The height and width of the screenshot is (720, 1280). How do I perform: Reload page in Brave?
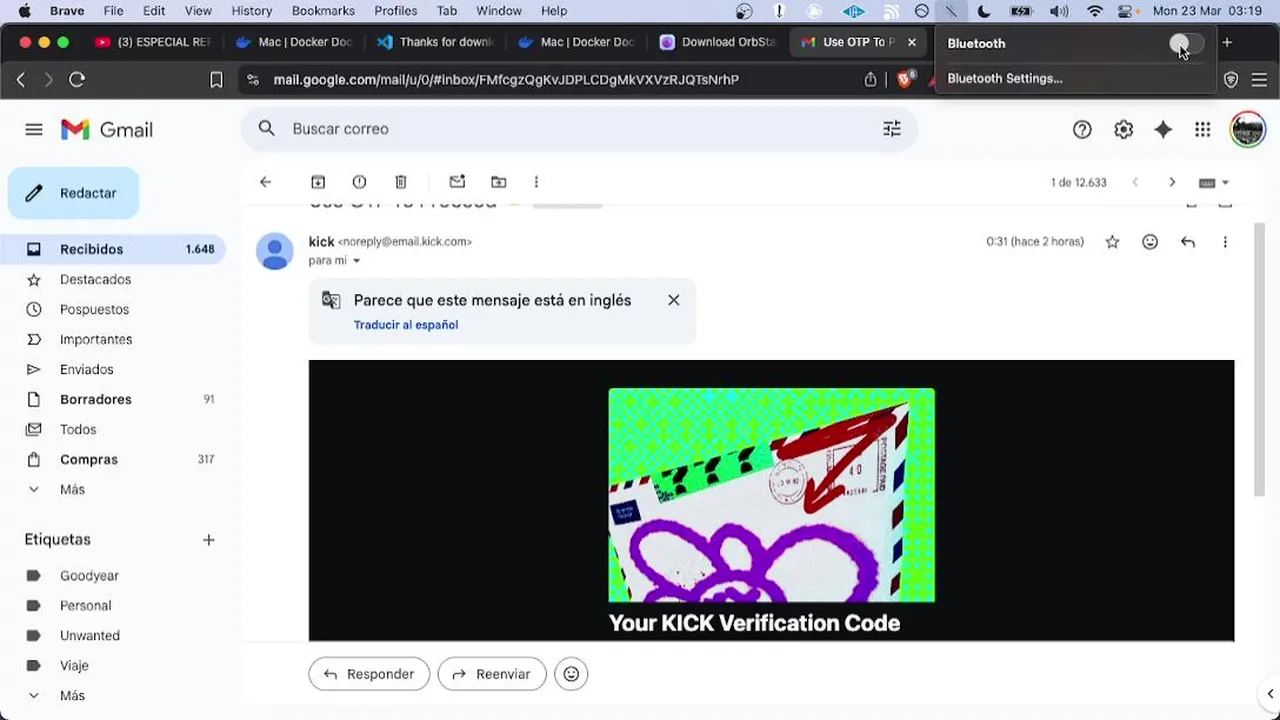(x=77, y=79)
